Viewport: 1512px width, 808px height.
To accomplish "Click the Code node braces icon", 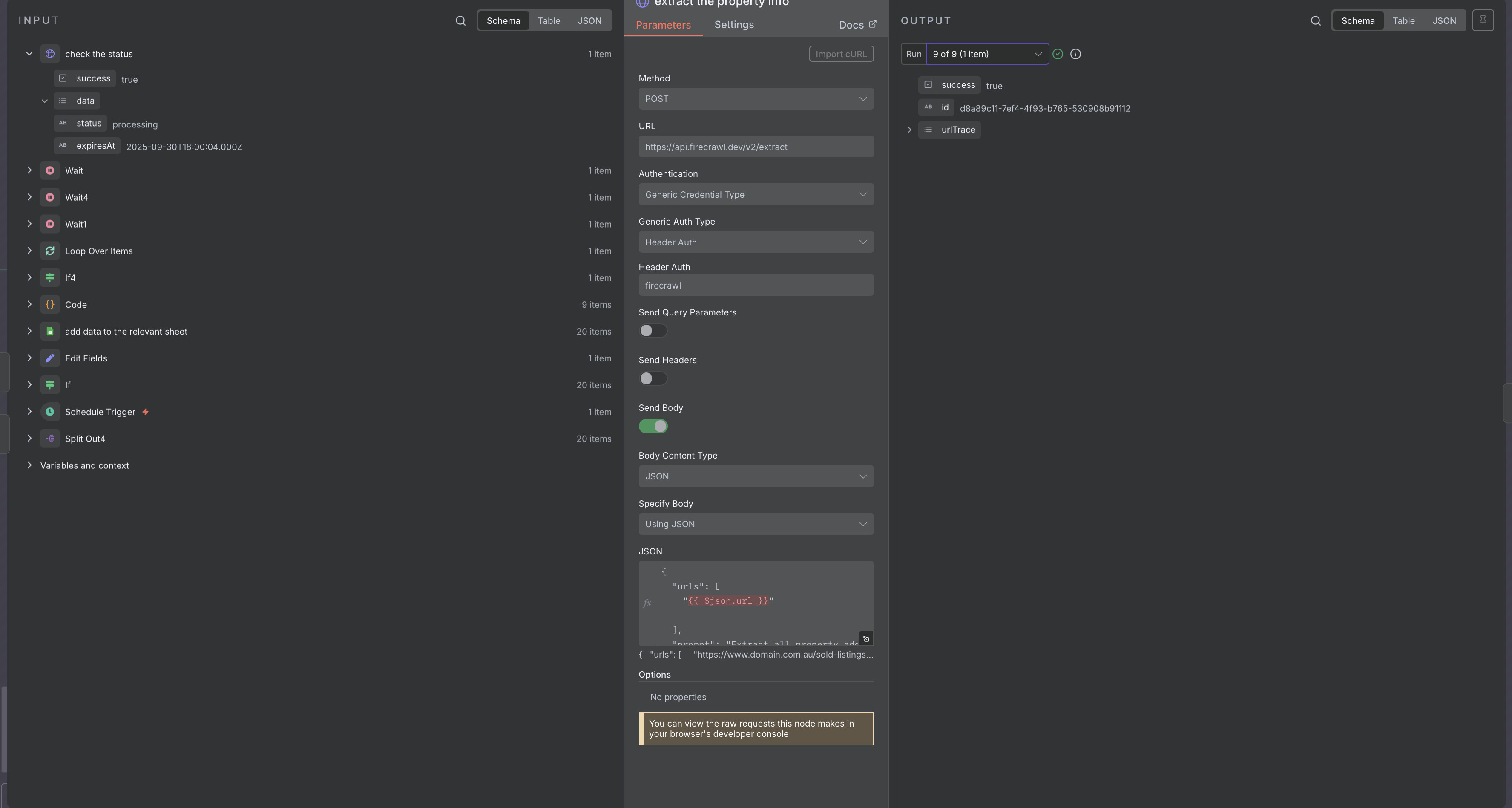I will click(50, 305).
